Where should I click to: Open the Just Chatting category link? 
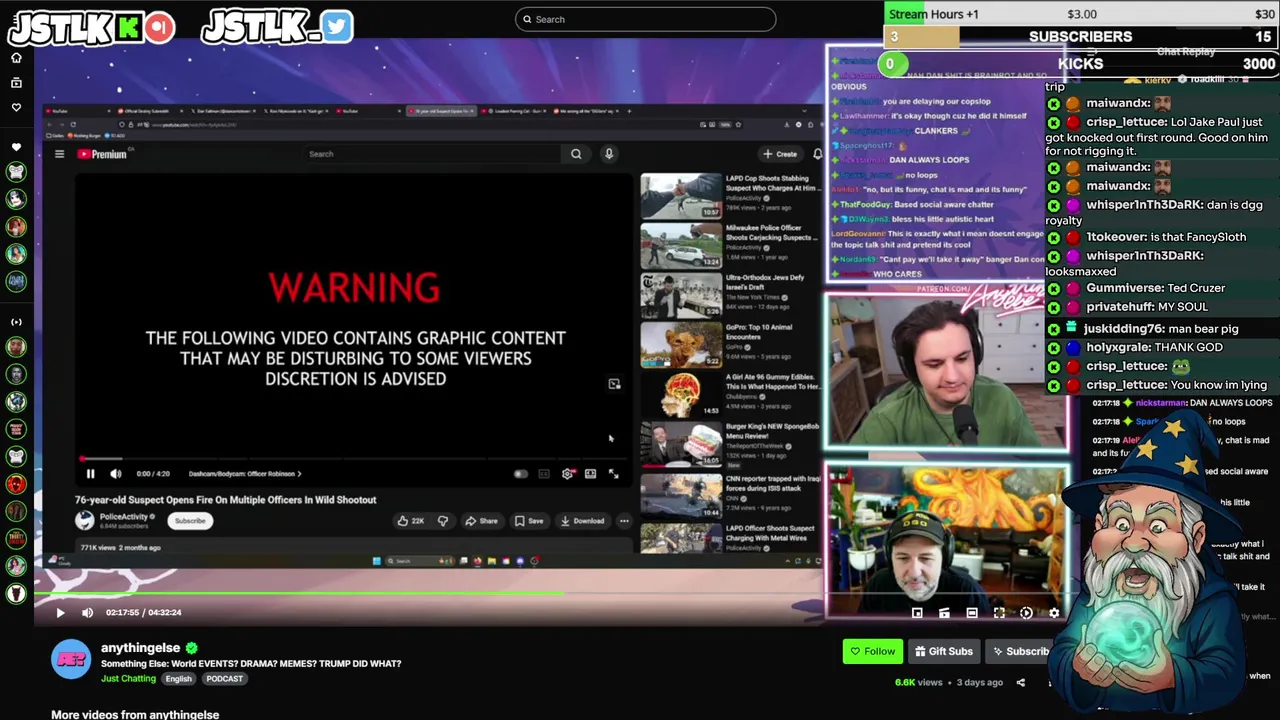click(x=128, y=679)
